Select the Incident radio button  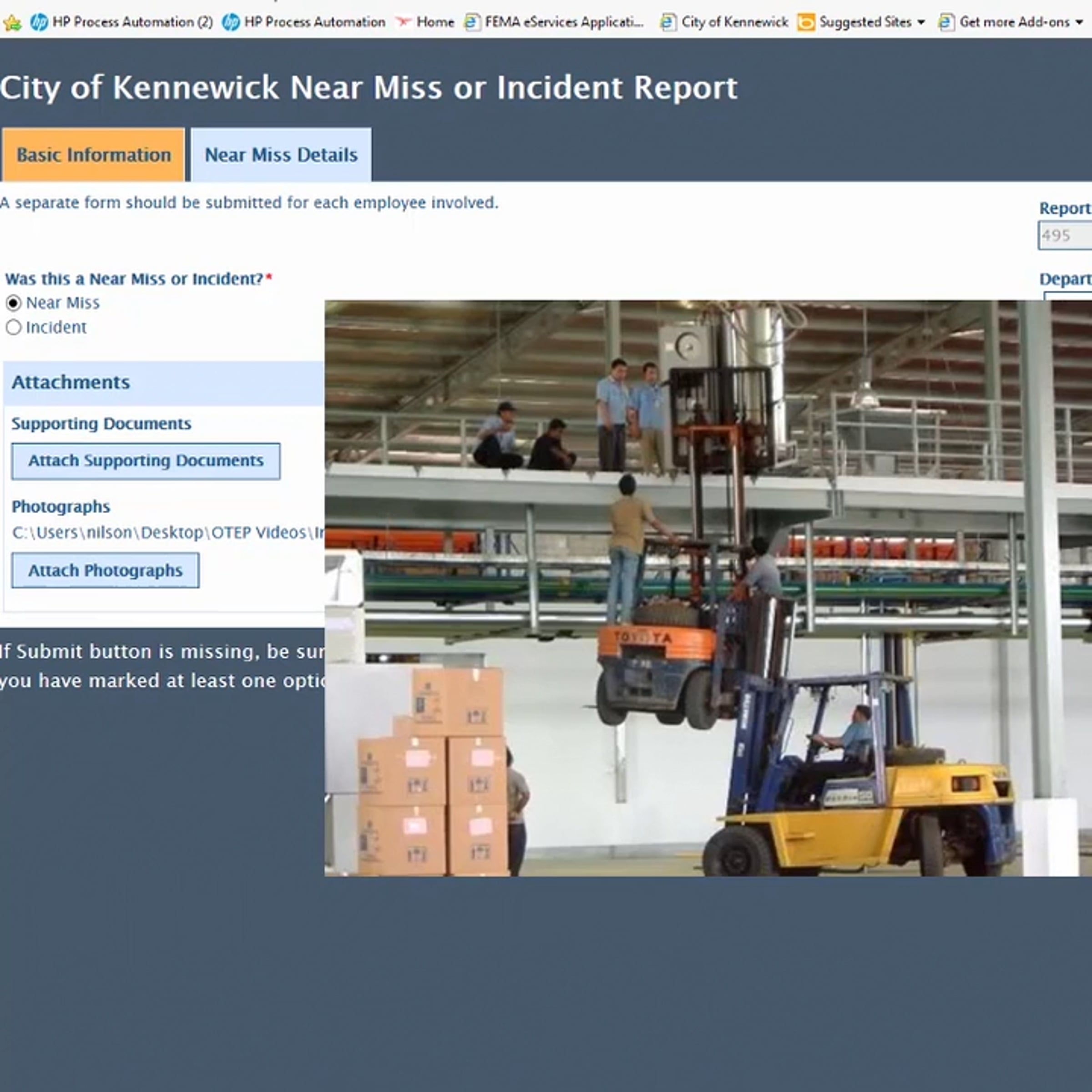(x=14, y=328)
